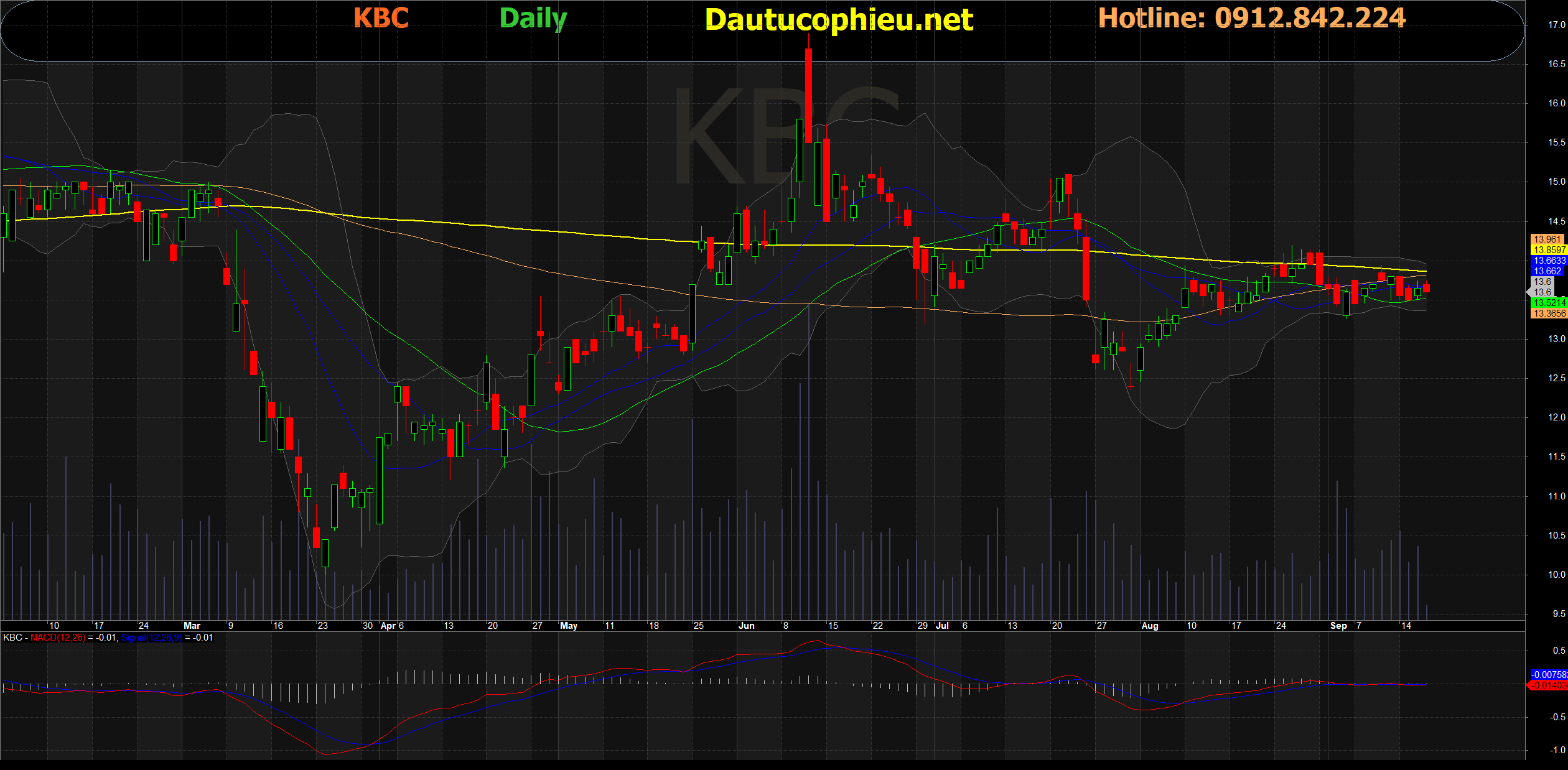Click the Daily timeframe label

coord(533,19)
